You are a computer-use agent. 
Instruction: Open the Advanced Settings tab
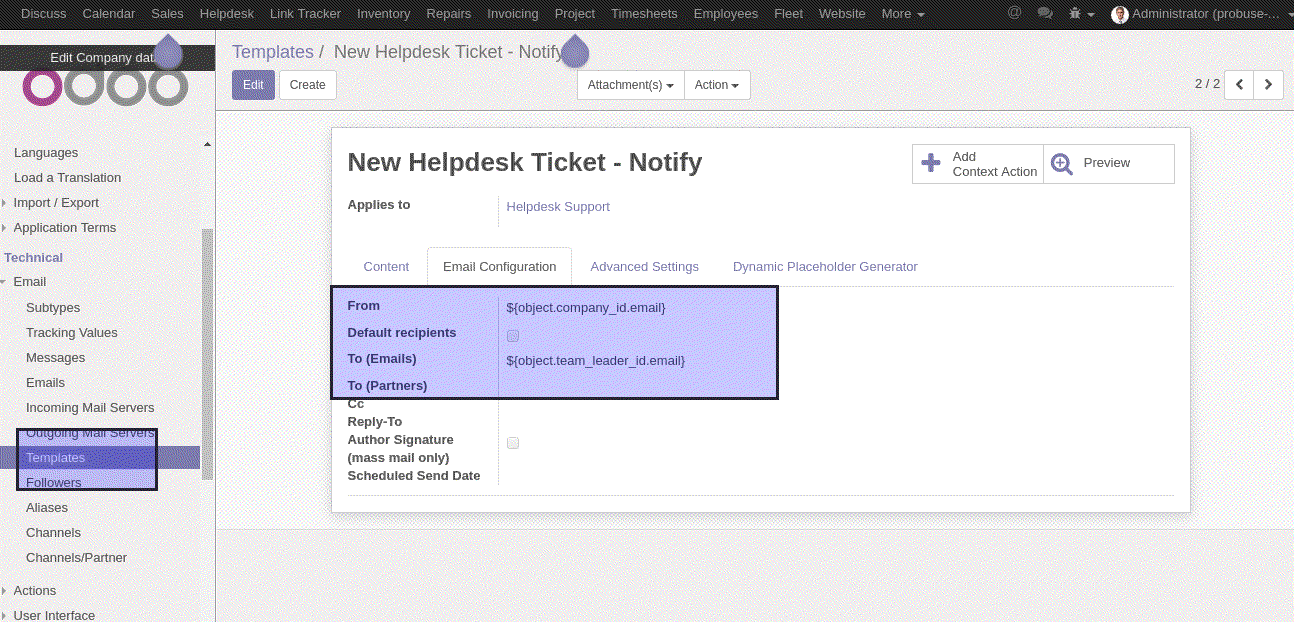point(644,267)
